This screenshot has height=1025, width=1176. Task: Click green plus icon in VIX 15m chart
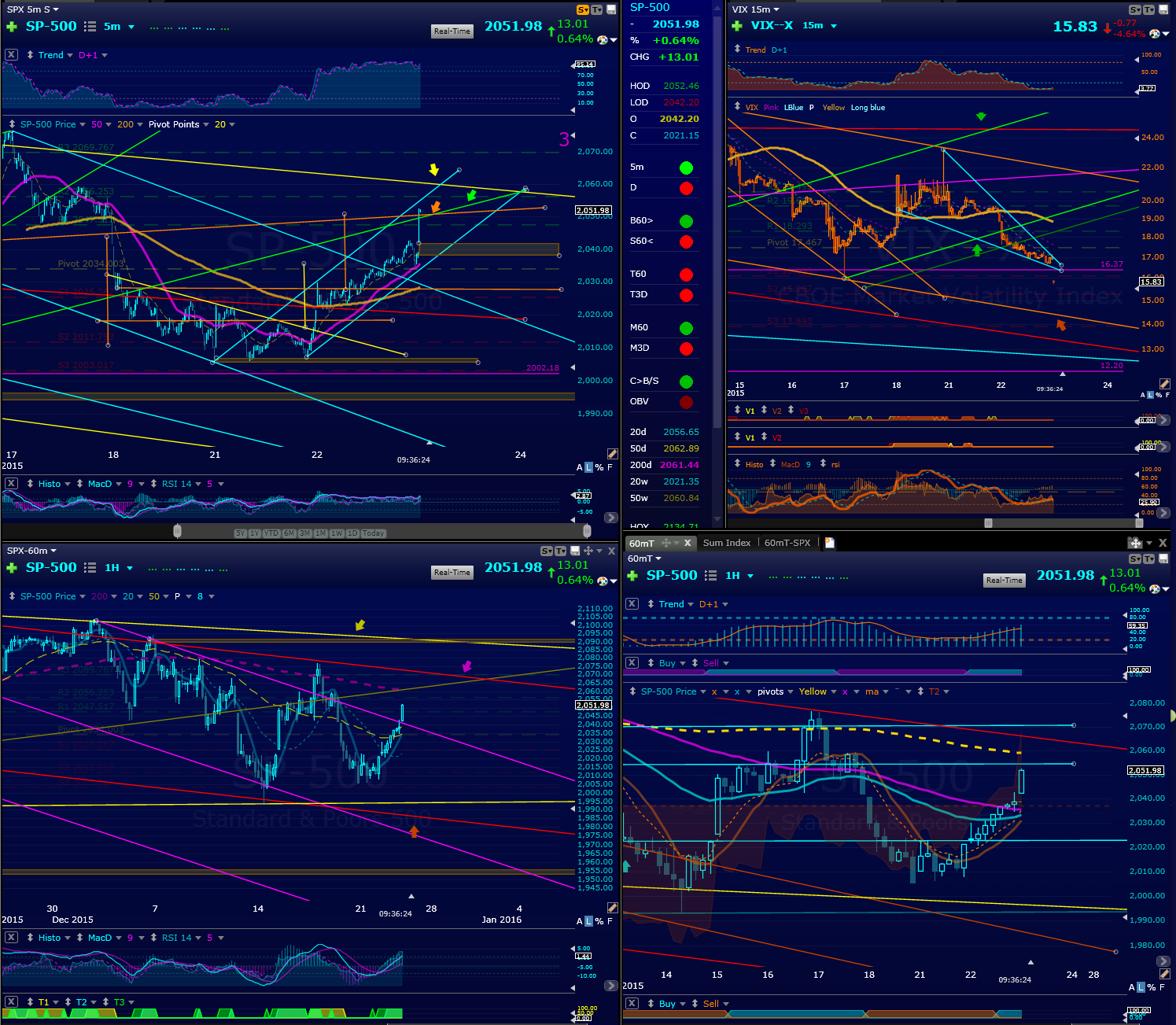tap(737, 26)
